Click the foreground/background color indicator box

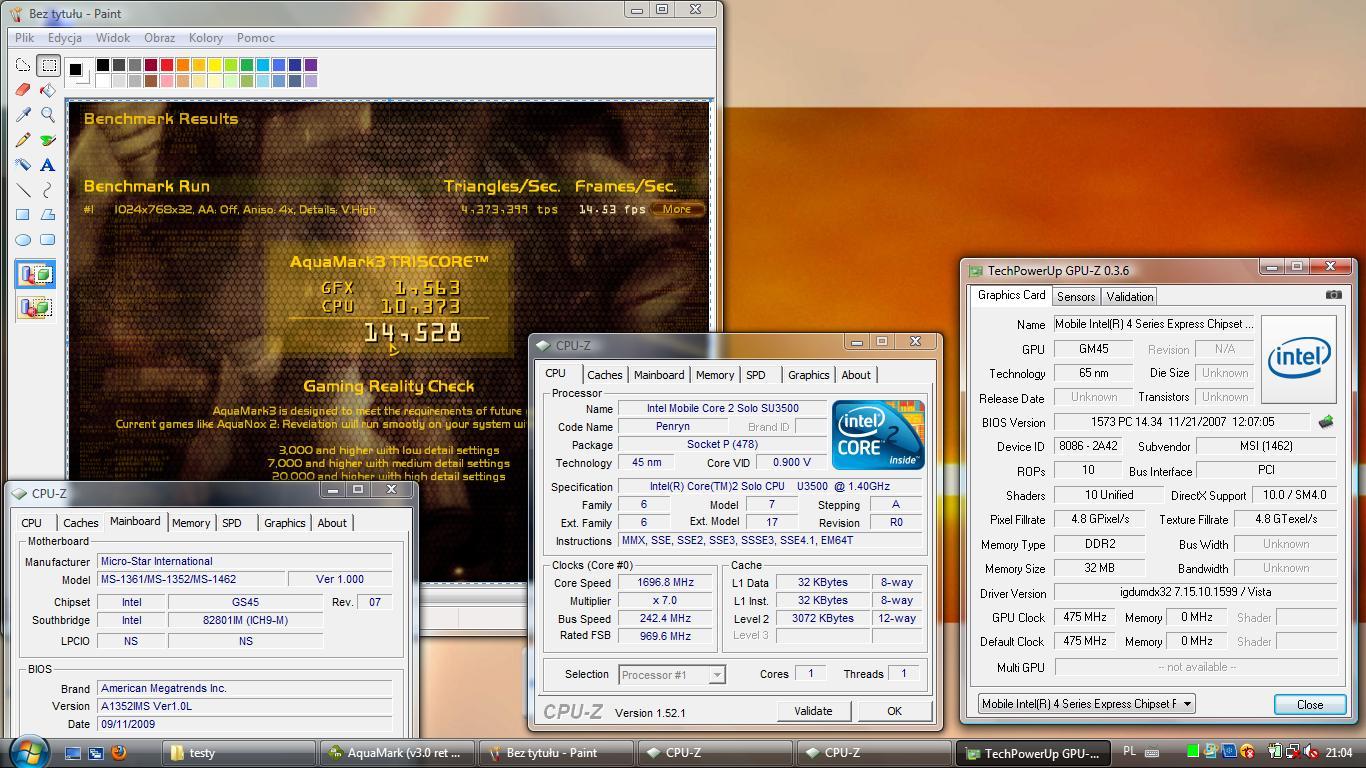(78, 73)
